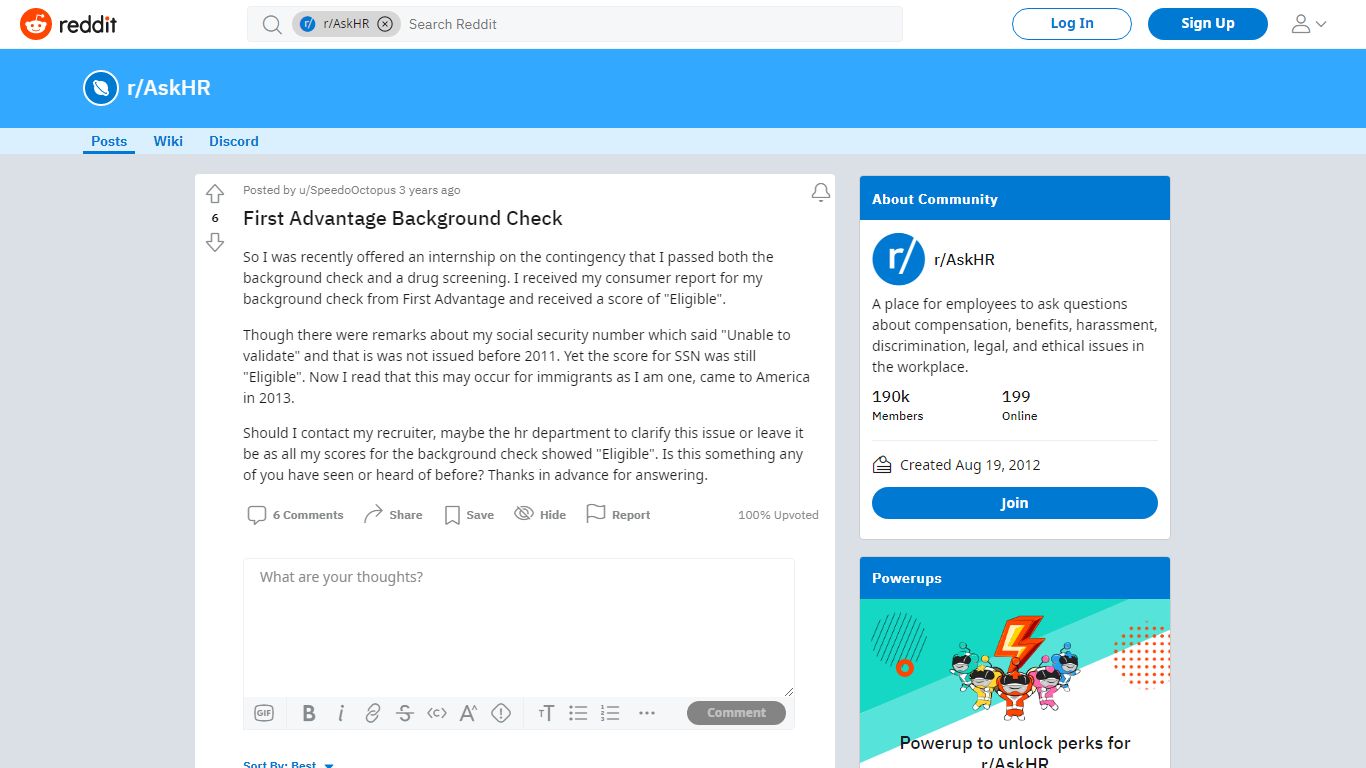Click the Powerups panel header
The width and height of the screenshot is (1366, 768).
pyautogui.click(x=1014, y=578)
